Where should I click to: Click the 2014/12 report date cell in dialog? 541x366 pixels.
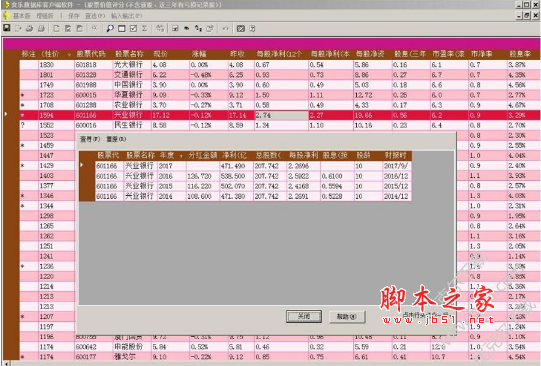point(397,196)
